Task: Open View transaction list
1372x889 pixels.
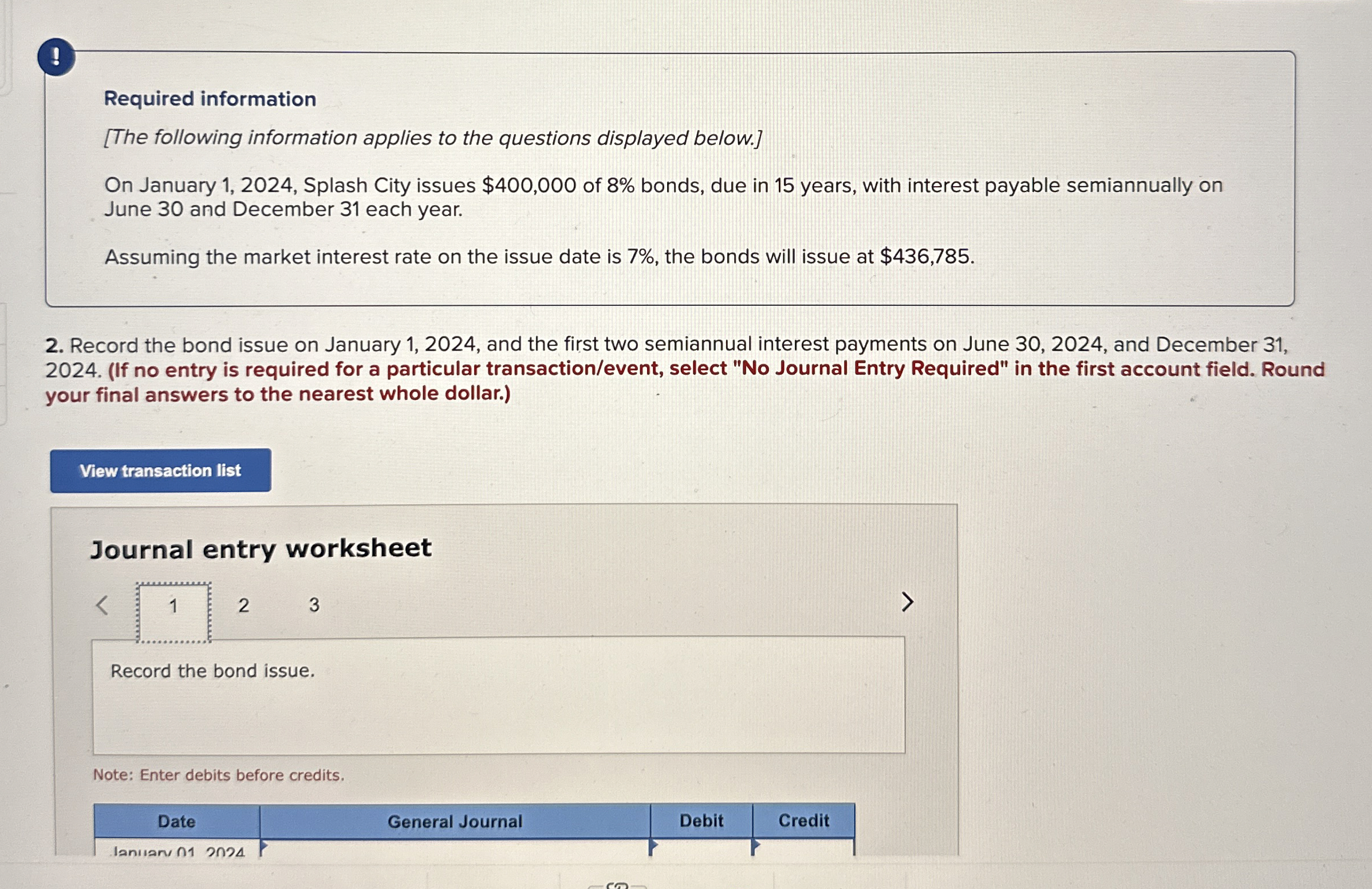Action: [160, 470]
